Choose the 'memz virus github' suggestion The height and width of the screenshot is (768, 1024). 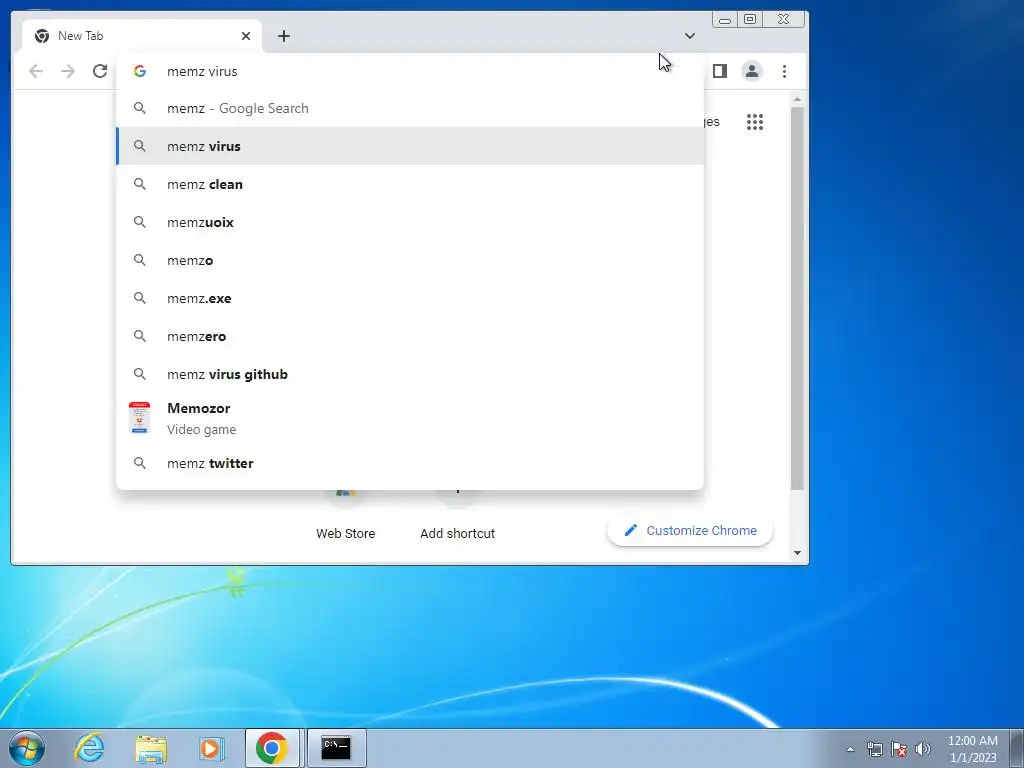click(x=409, y=374)
